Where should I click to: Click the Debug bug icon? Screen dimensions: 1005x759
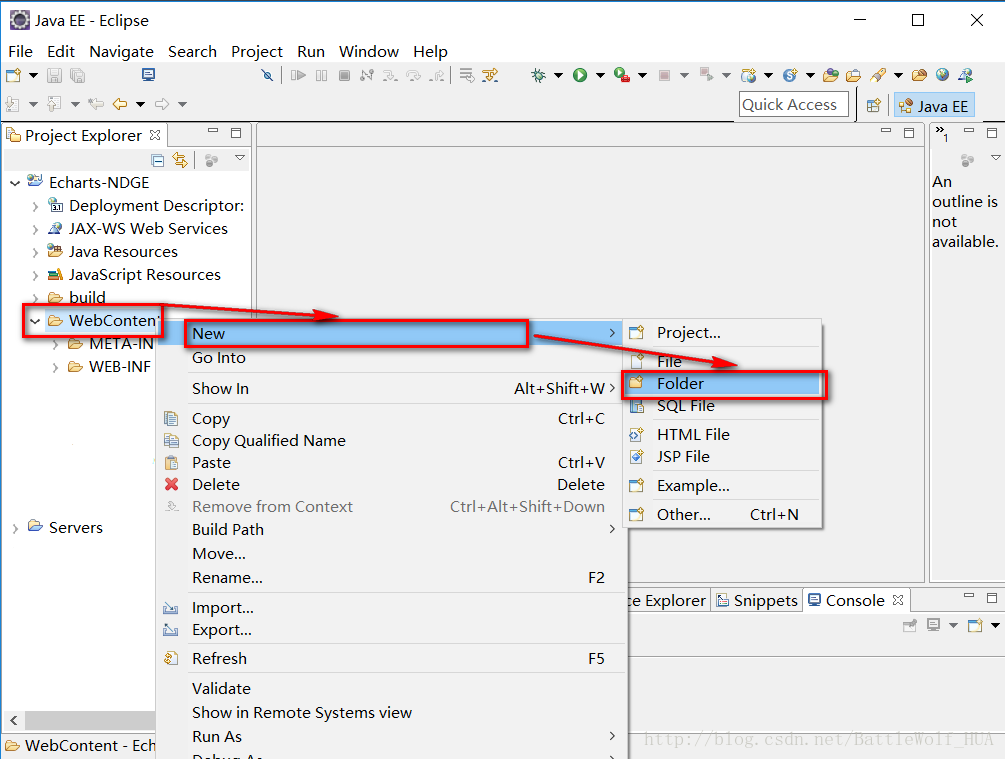click(x=538, y=76)
